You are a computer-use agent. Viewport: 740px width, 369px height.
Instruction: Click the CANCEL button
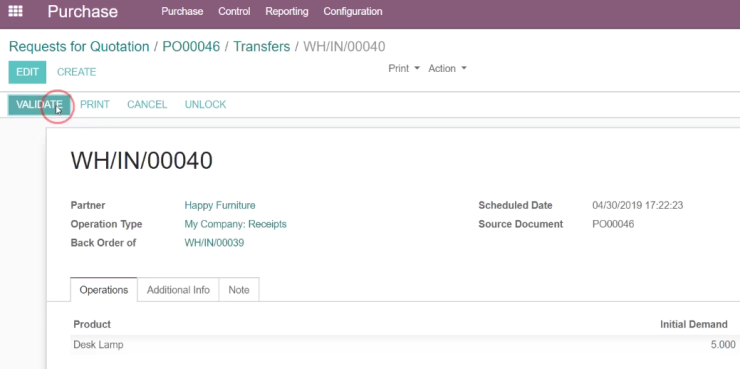click(147, 104)
